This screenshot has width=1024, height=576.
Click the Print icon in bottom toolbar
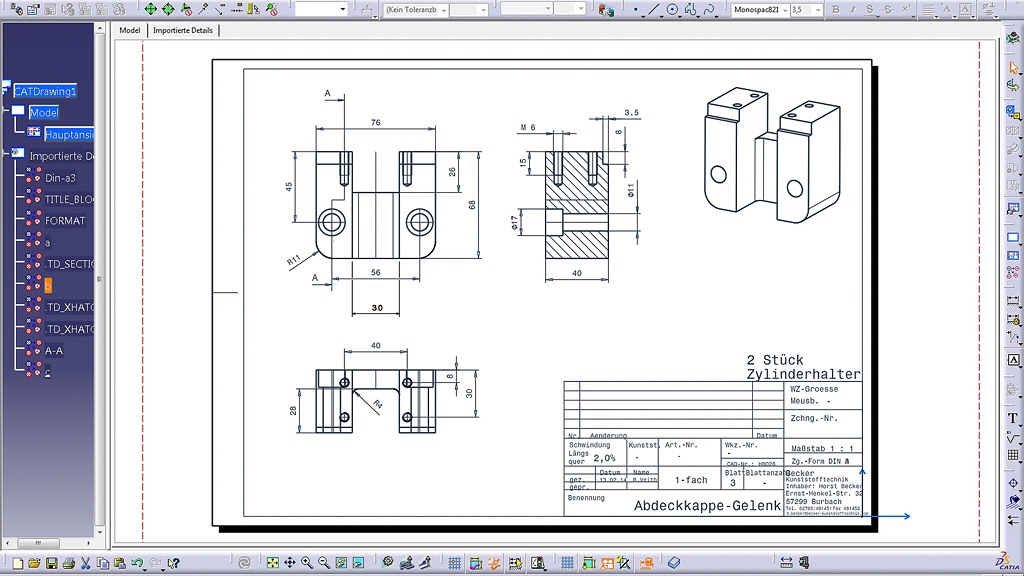pyautogui.click(x=67, y=563)
